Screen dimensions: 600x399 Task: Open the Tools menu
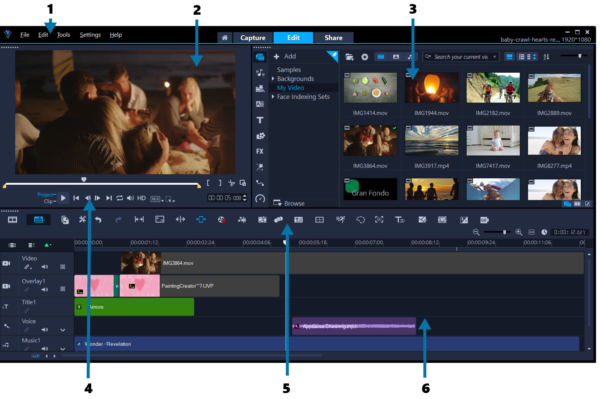click(x=64, y=35)
